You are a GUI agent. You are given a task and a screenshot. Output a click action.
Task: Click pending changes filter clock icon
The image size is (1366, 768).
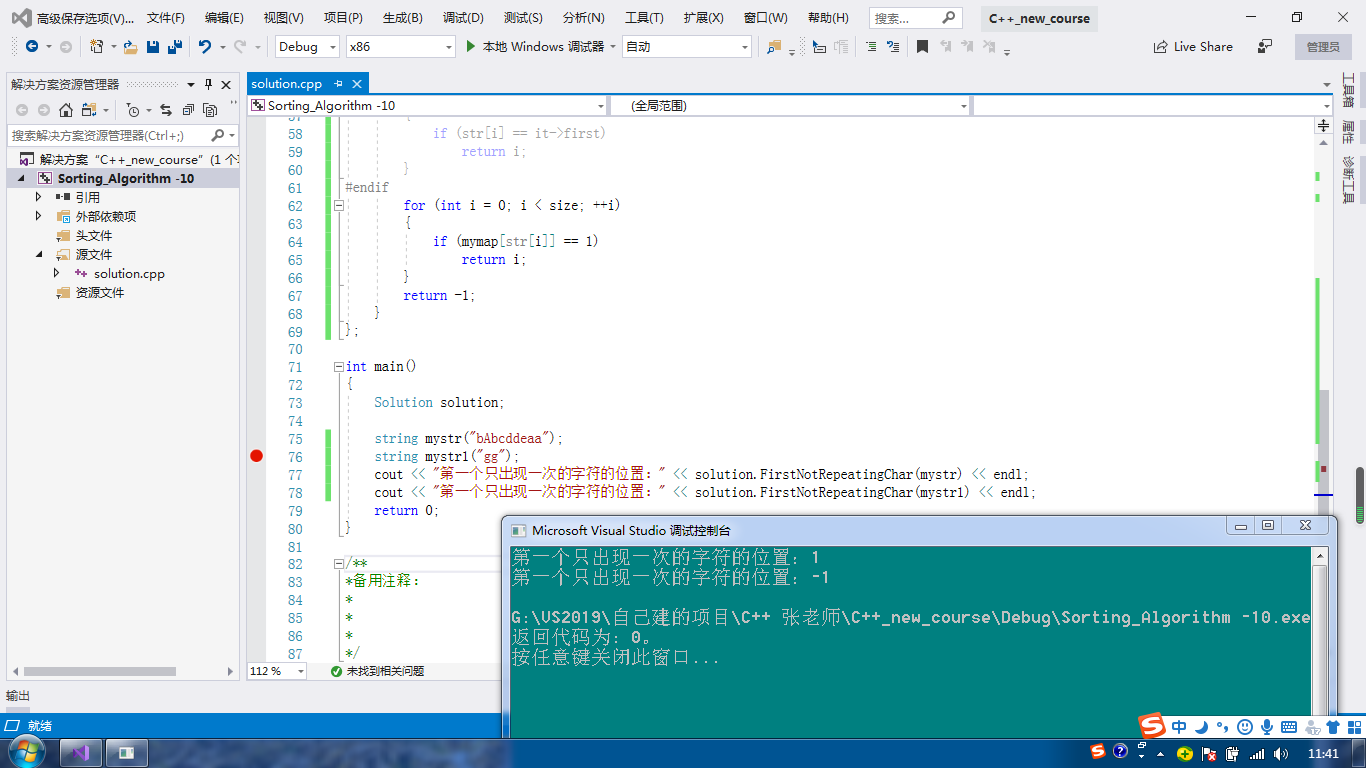tap(134, 110)
